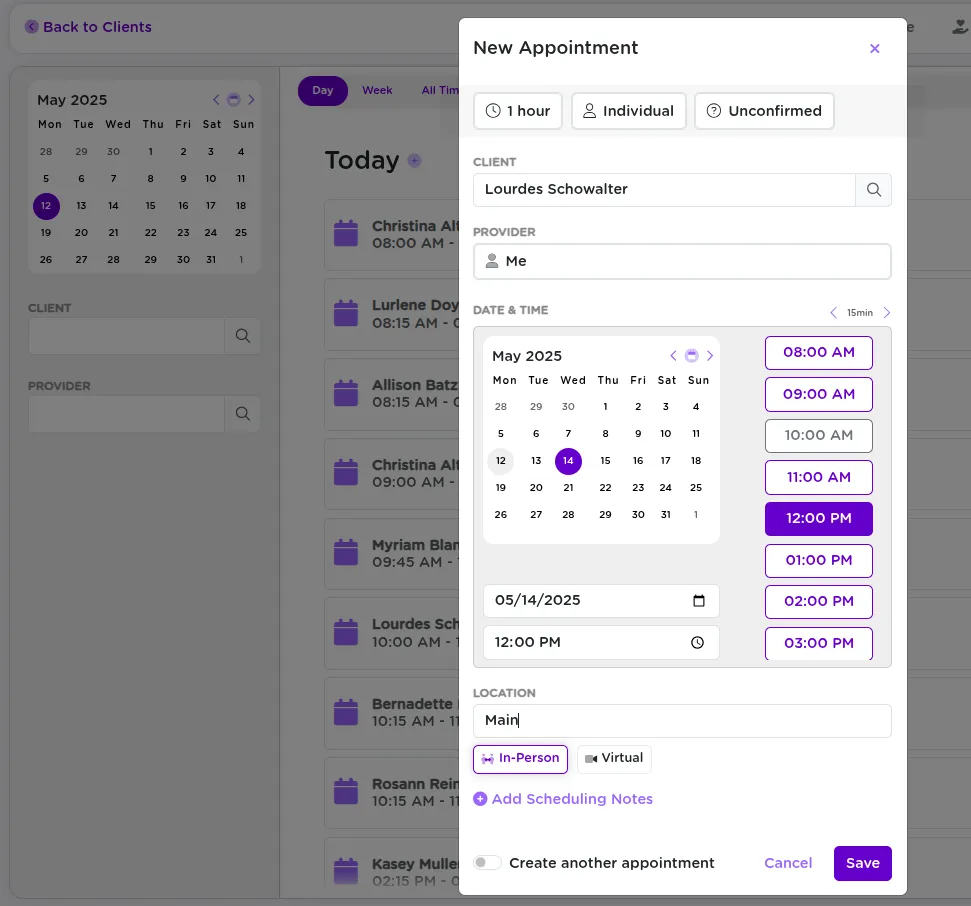Advance the 15min time increment with the chevron
Viewport: 971px width, 906px height.
click(886, 312)
